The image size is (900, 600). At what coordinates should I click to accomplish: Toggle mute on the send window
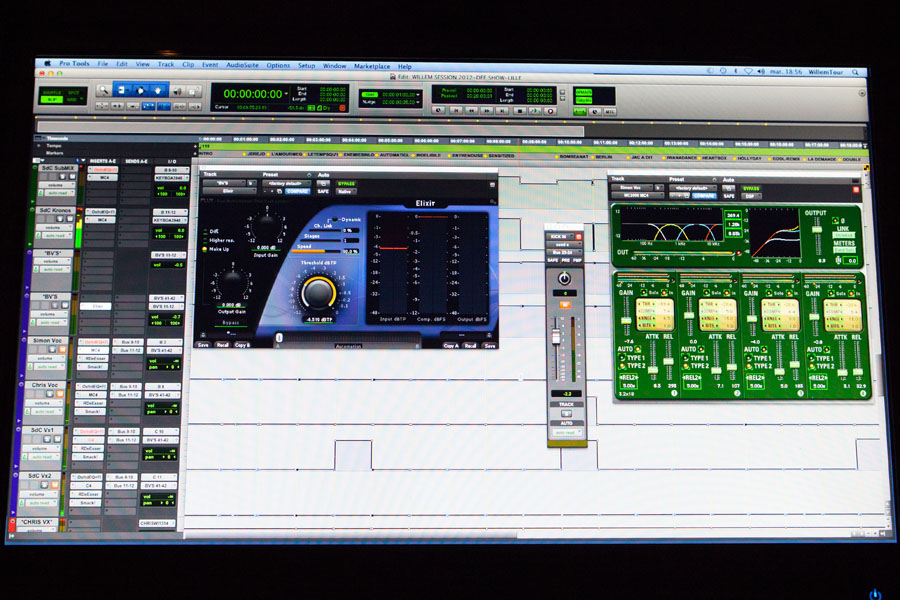[565, 305]
